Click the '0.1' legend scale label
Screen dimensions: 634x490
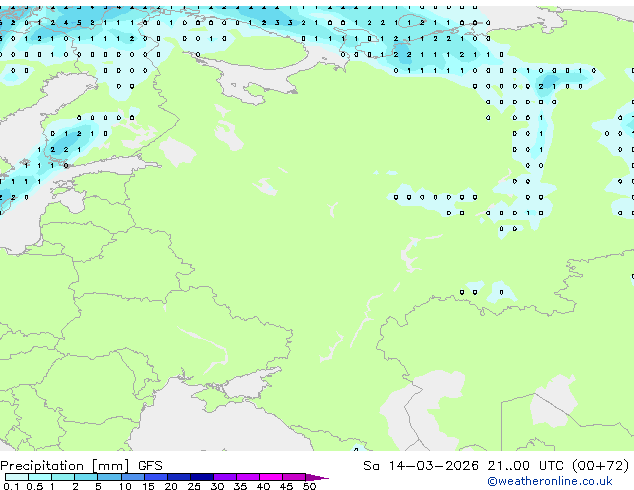click(x=11, y=486)
